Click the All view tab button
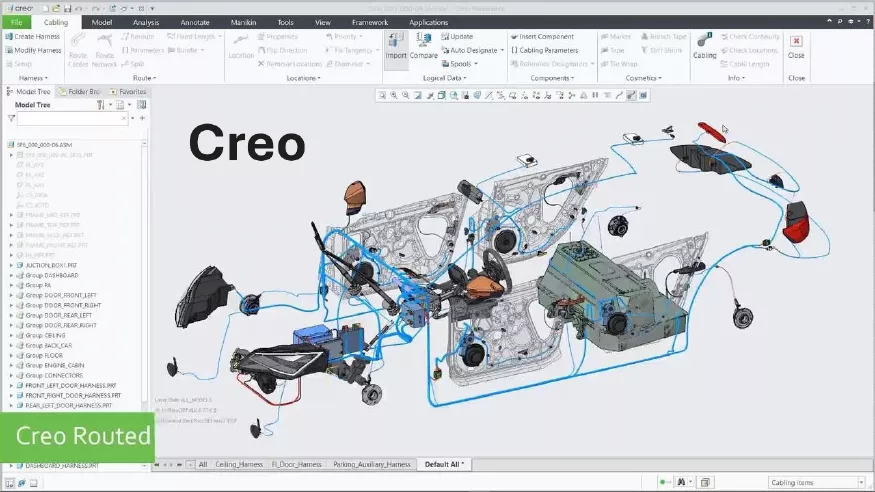This screenshot has width=875, height=492. pos(203,464)
